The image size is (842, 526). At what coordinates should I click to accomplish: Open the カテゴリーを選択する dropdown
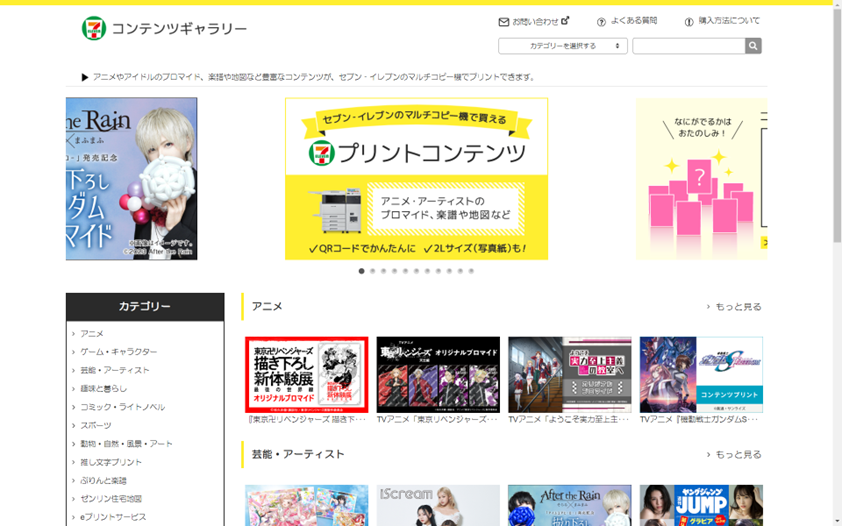coord(562,46)
